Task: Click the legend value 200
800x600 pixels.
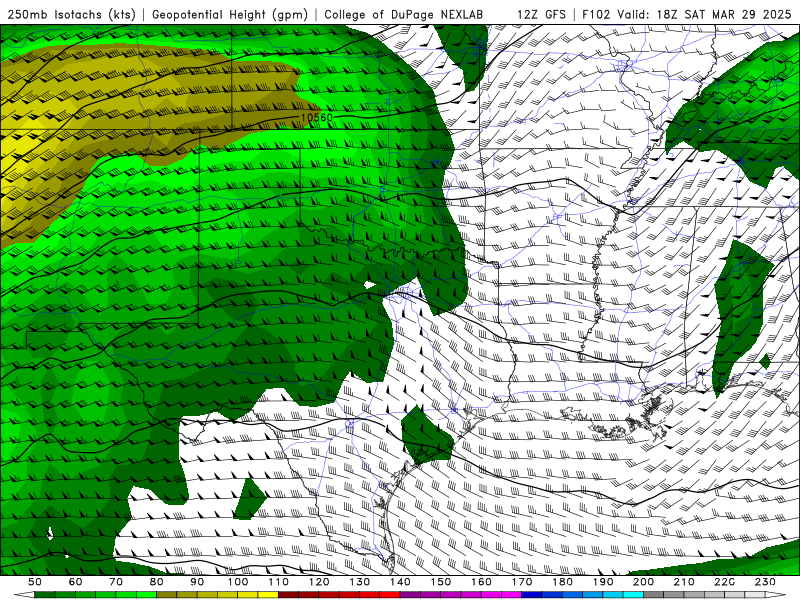Action: point(643,582)
